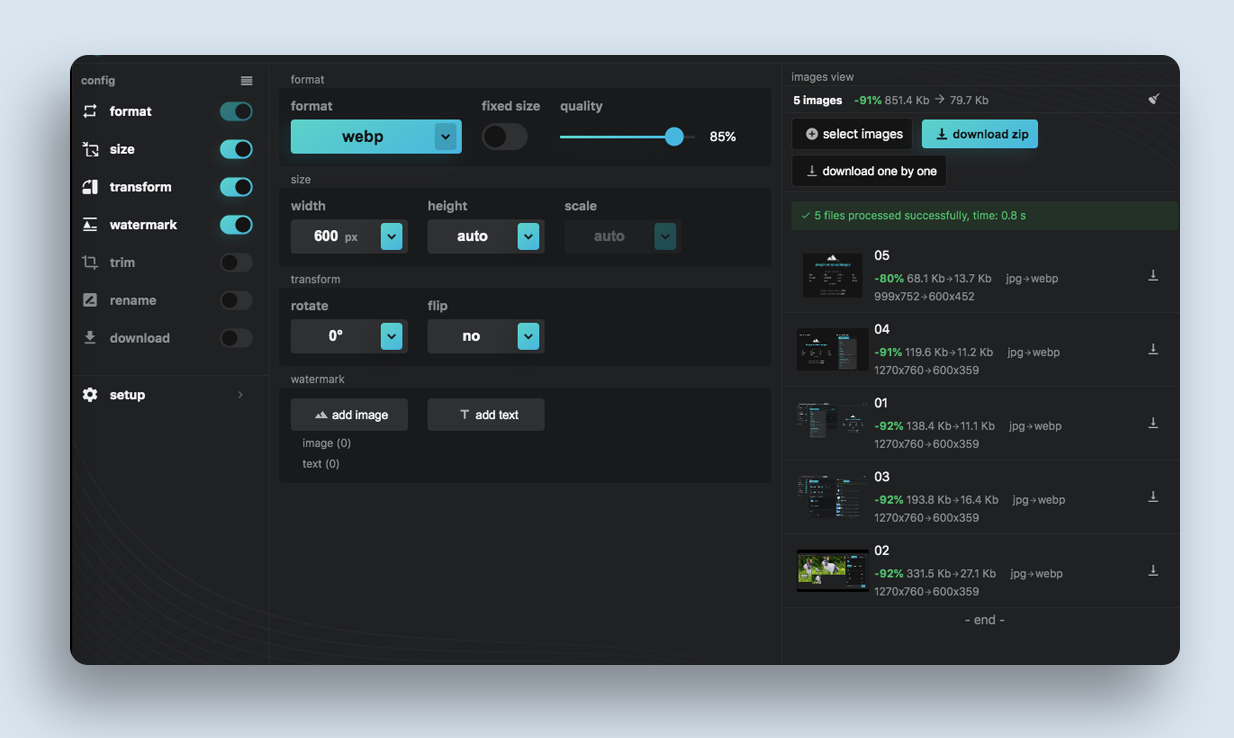Enable the rename switch
1234x738 pixels.
point(236,300)
